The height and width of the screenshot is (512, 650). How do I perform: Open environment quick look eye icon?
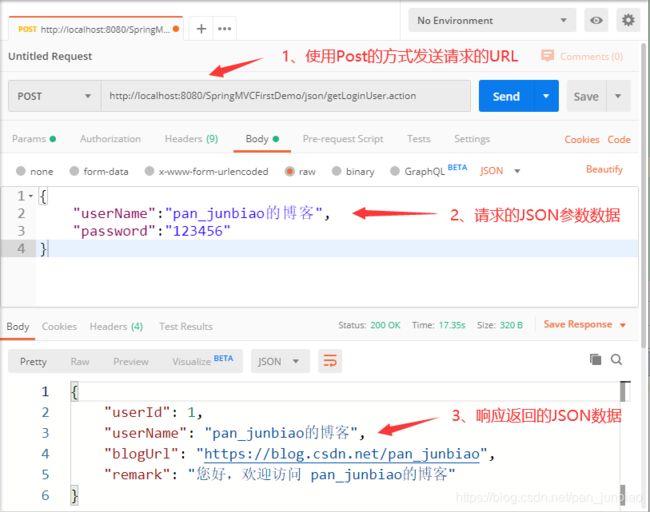coord(597,20)
